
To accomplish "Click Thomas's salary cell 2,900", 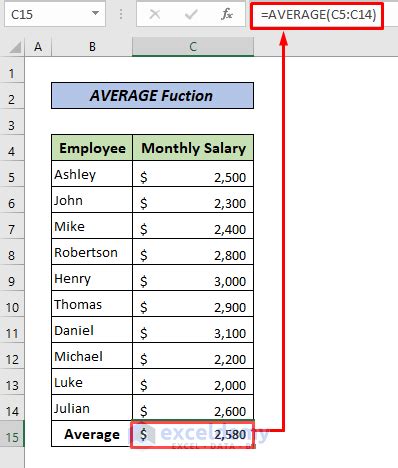I will 193,304.
